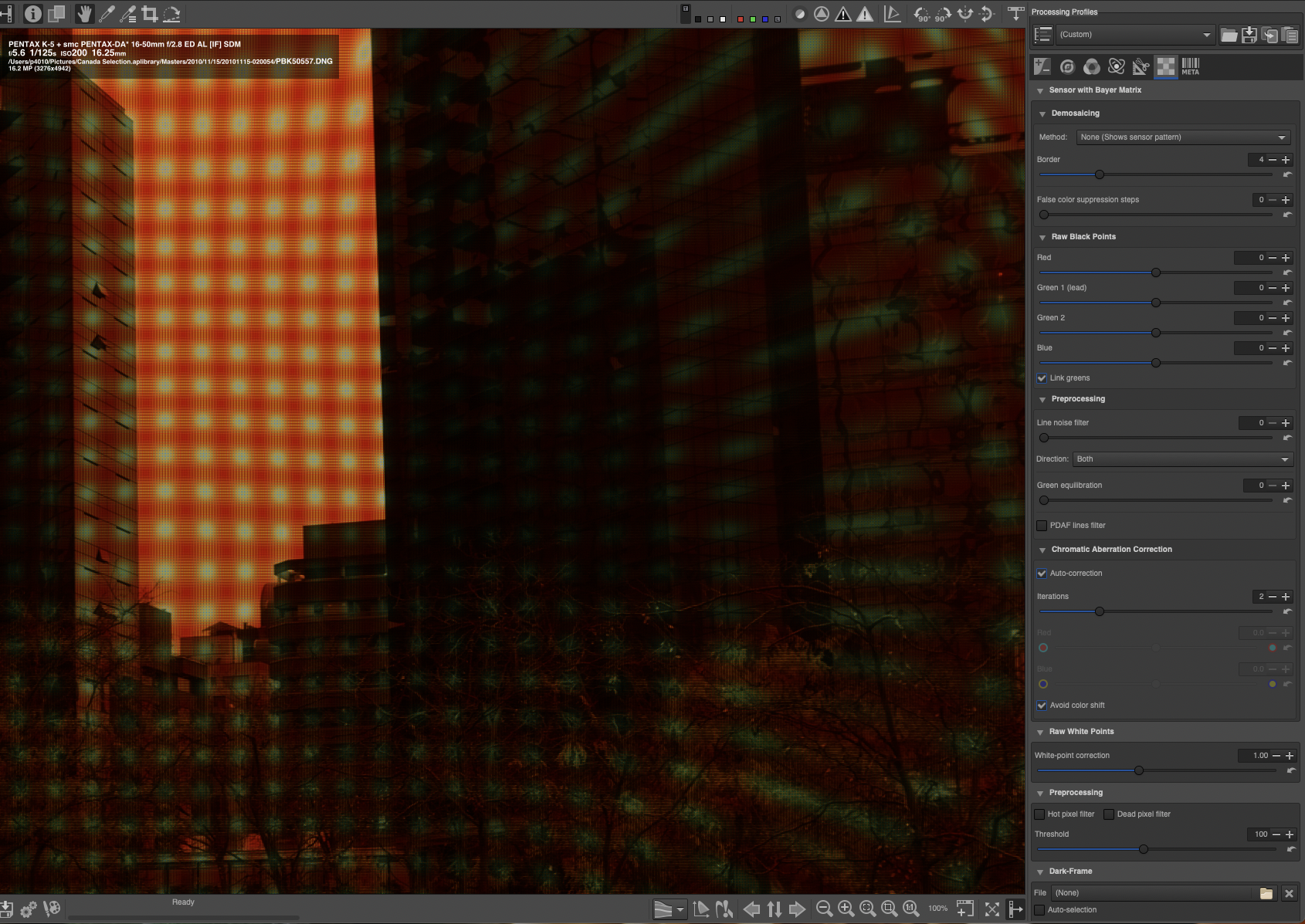Flip the image horizontally
This screenshot has width=1305, height=924.
click(965, 14)
